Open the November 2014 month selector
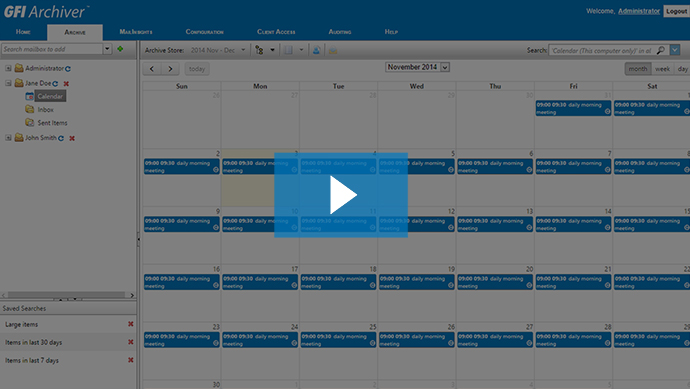Screen dimensions: 690x389 point(417,67)
